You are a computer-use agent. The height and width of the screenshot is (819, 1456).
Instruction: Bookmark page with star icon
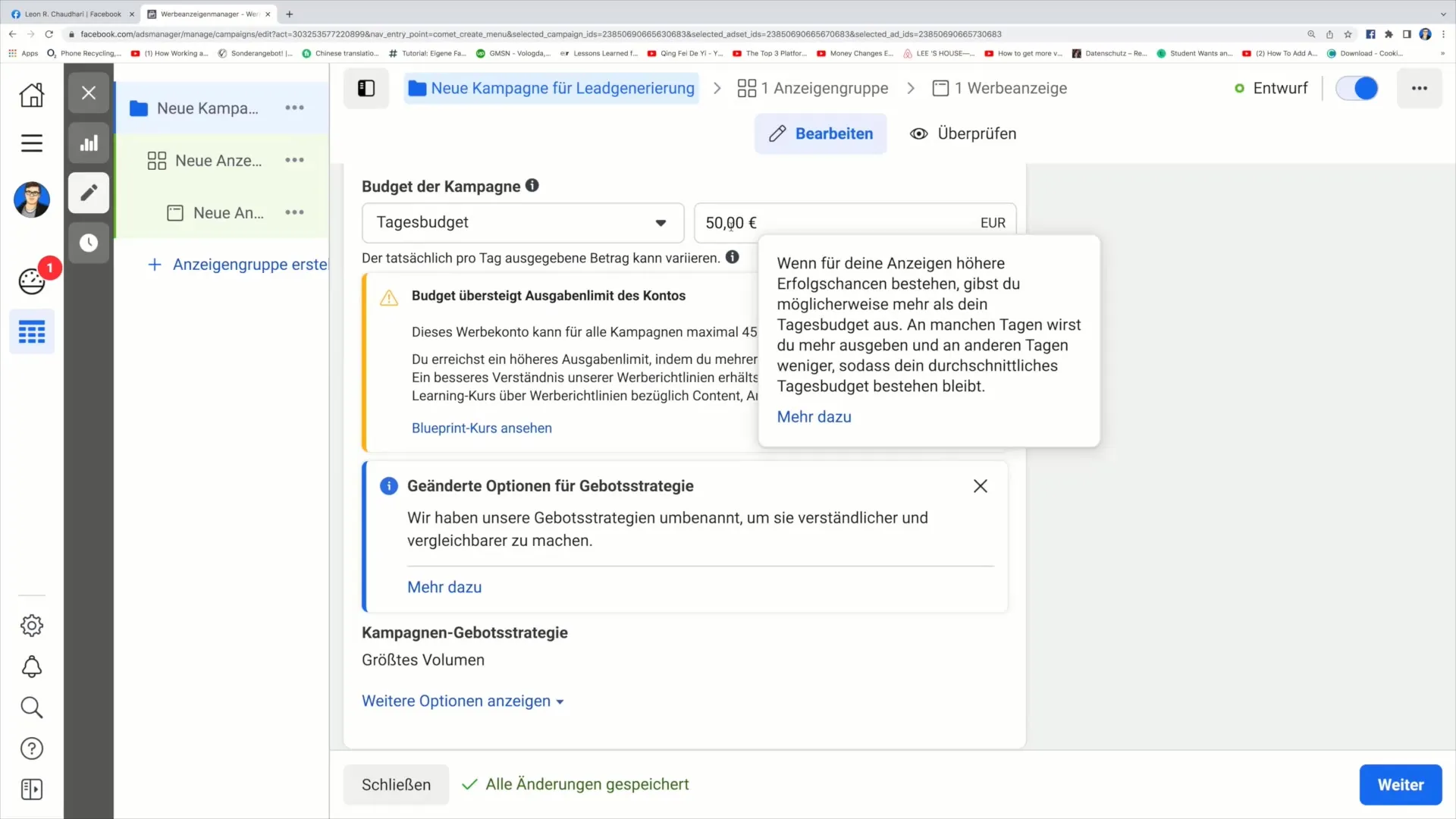1348,34
